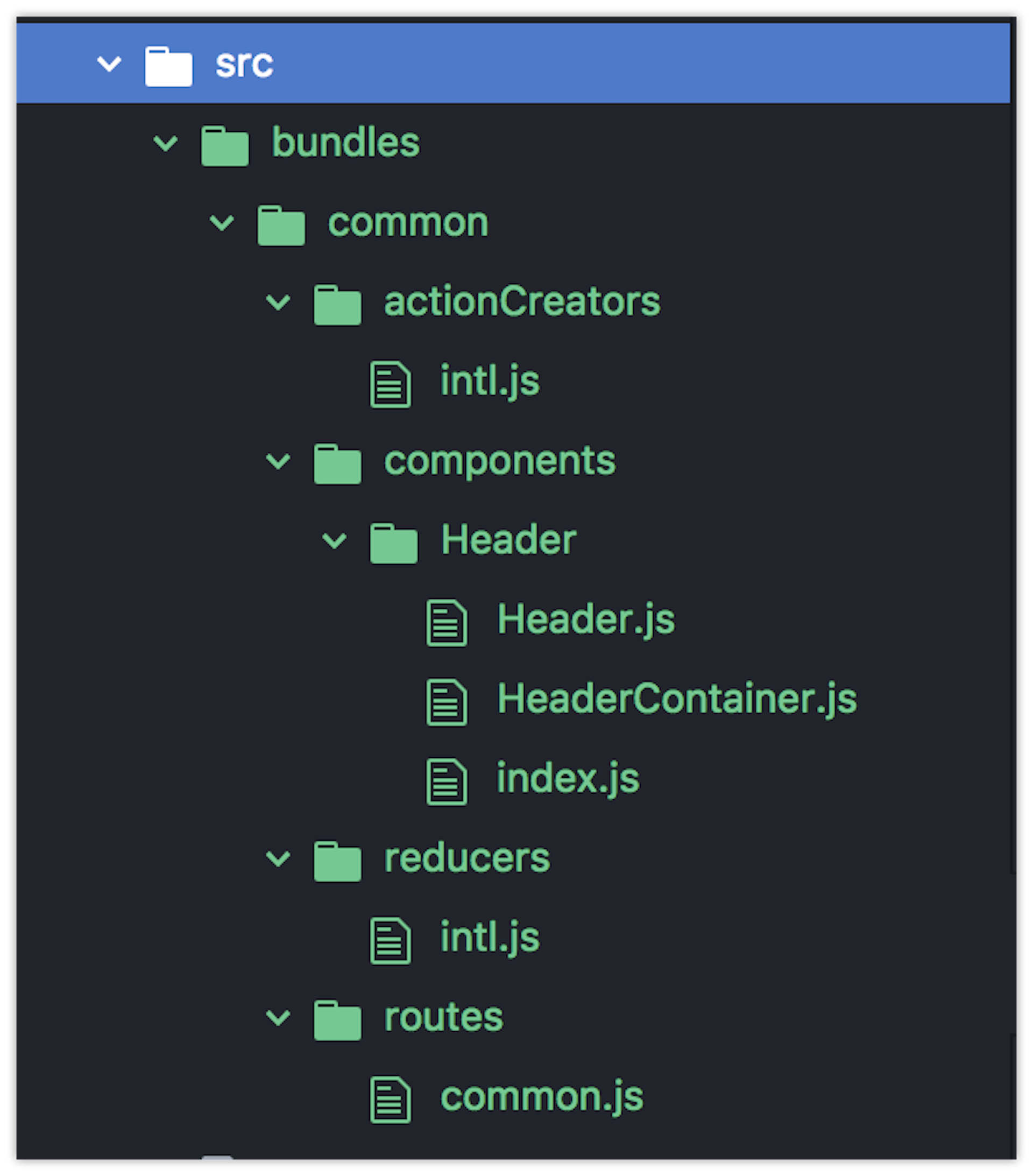Select HeaderContainer.js
Image resolution: width=1033 pixels, height=1176 pixels.
(676, 701)
